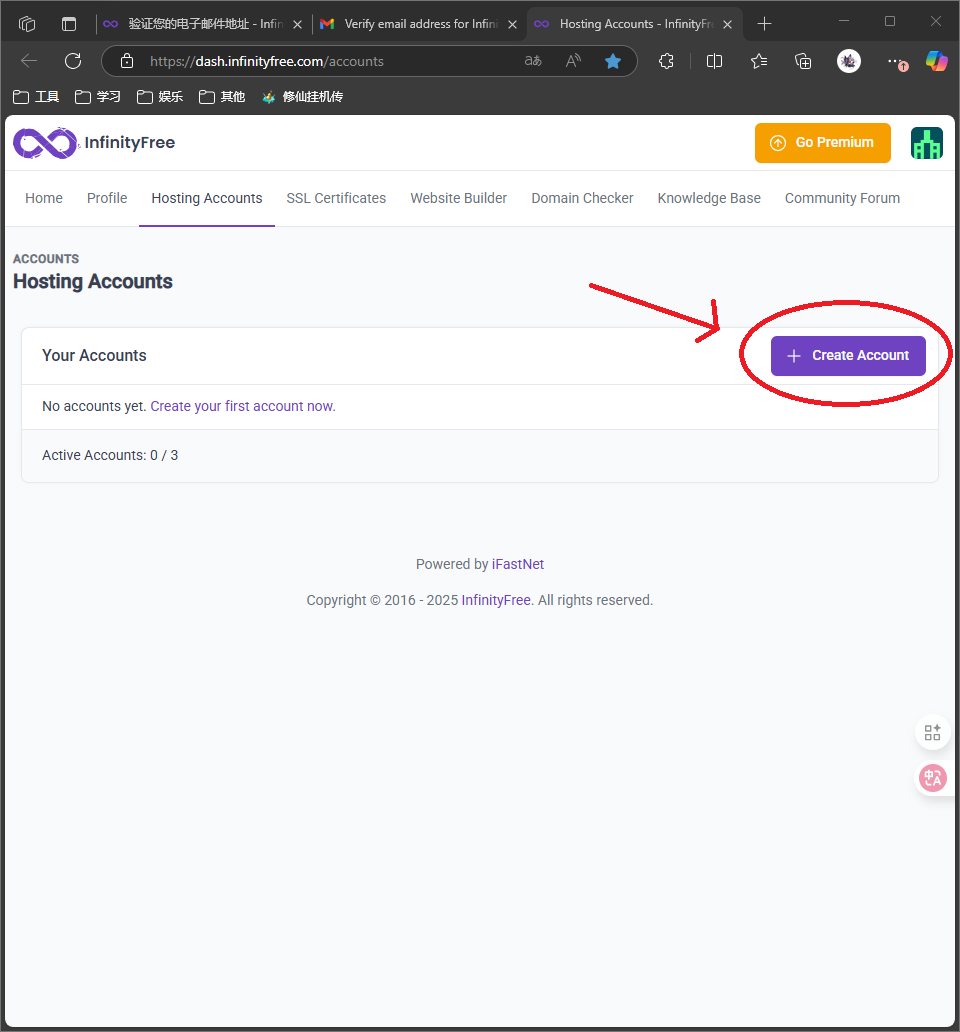960x1032 pixels.
Task: Click the Create Account button
Action: [x=848, y=356]
